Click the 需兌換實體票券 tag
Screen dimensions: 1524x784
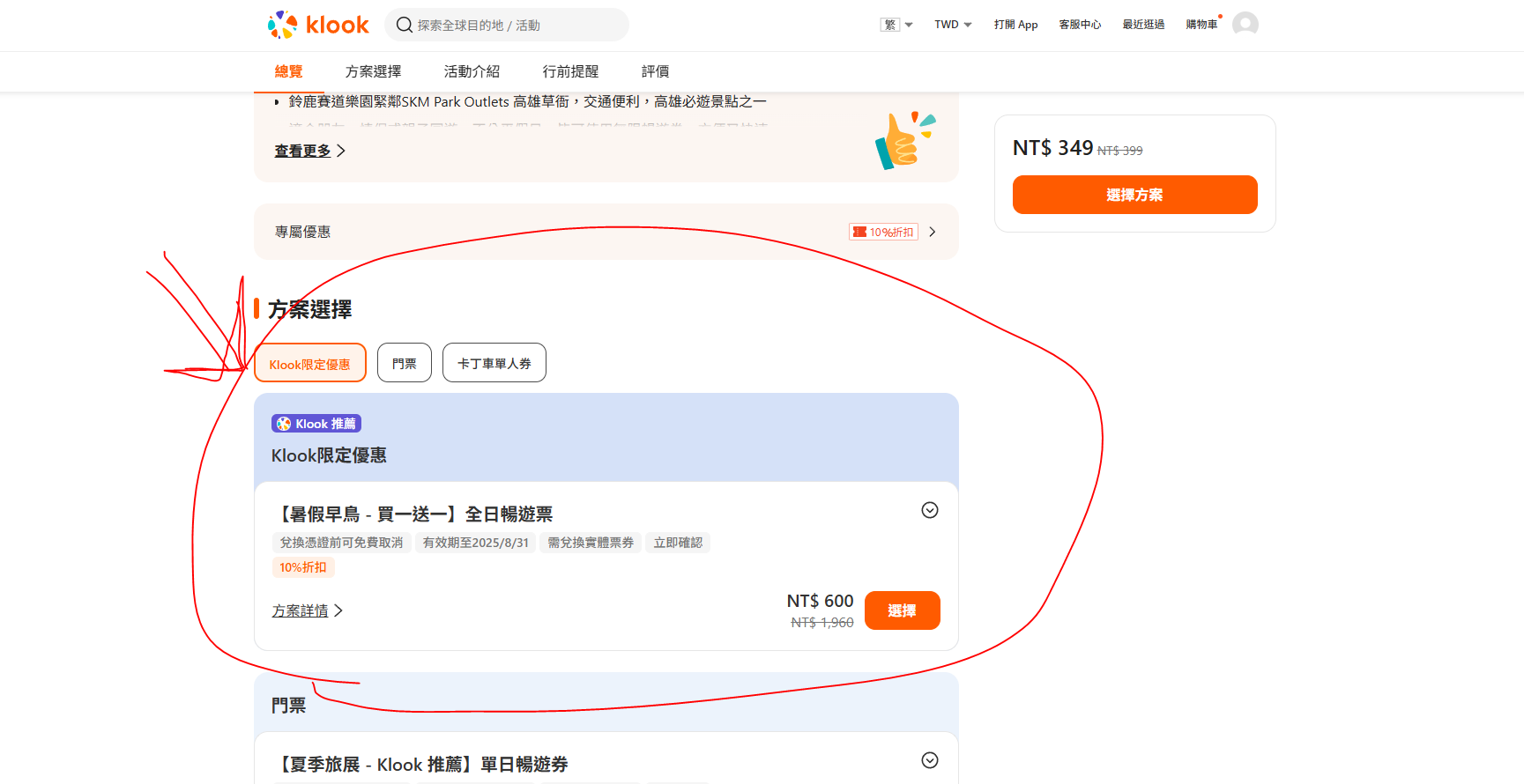(591, 543)
